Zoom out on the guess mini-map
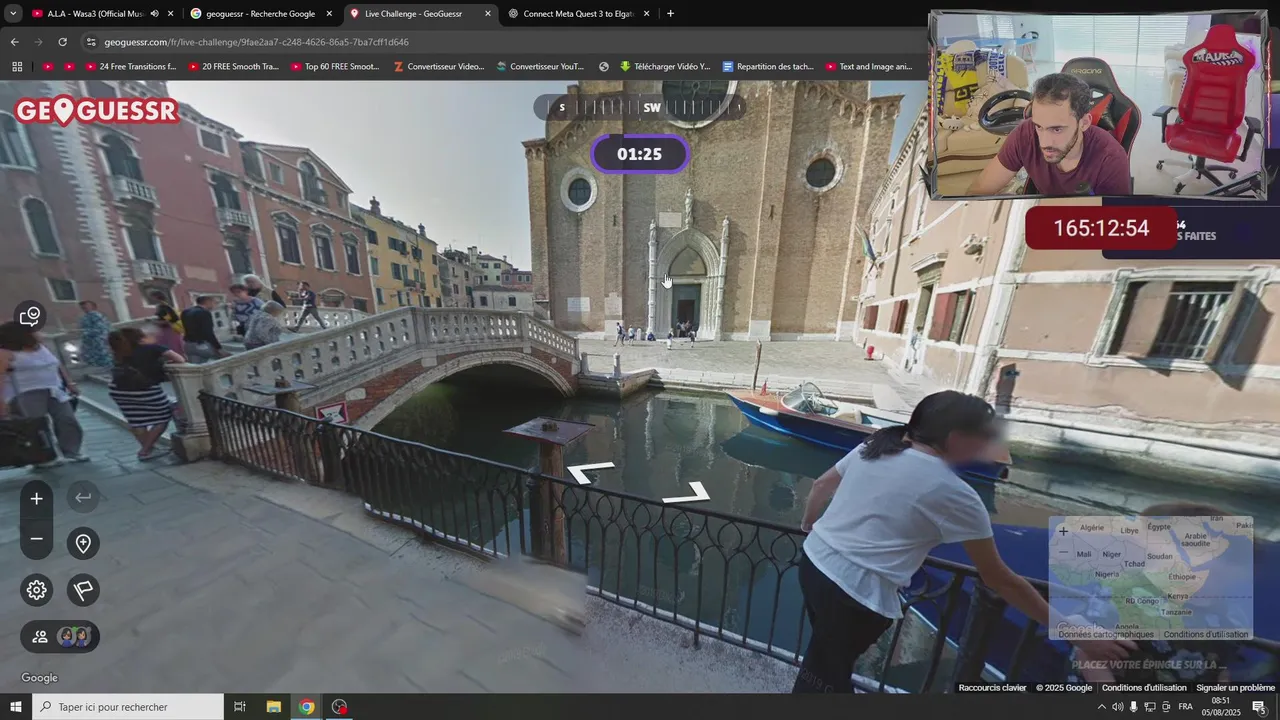The width and height of the screenshot is (1280, 720). coord(1063,551)
